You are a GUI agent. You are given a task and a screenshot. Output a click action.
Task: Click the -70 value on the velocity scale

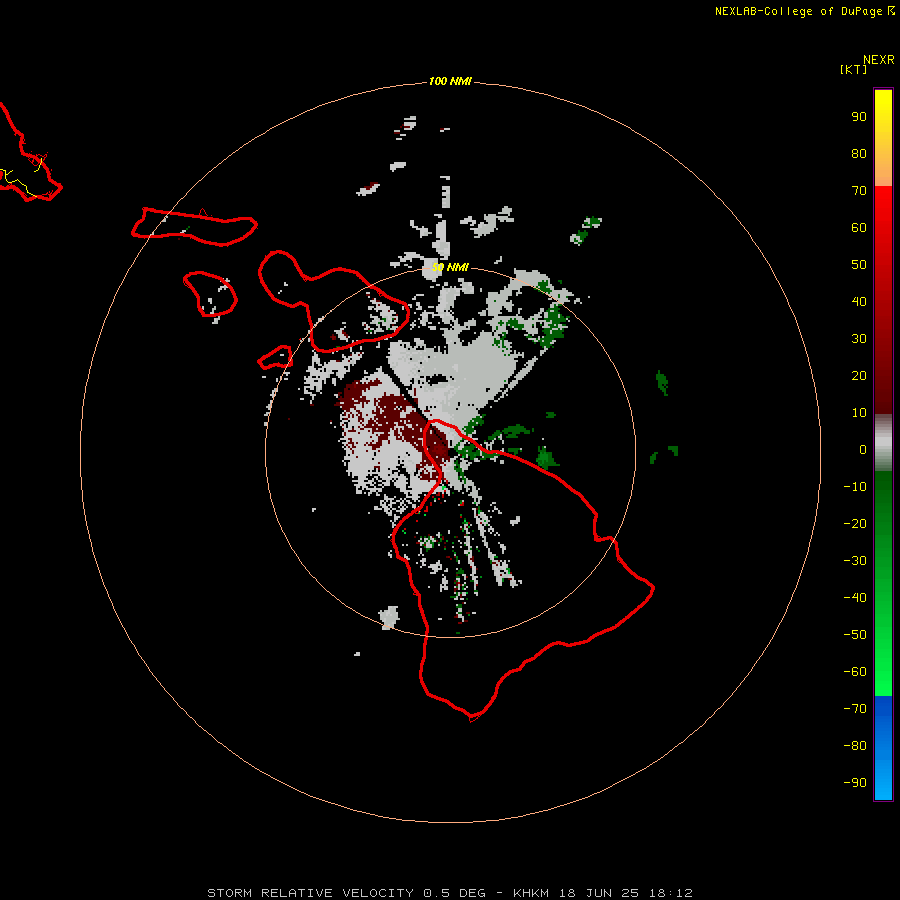pos(855,709)
